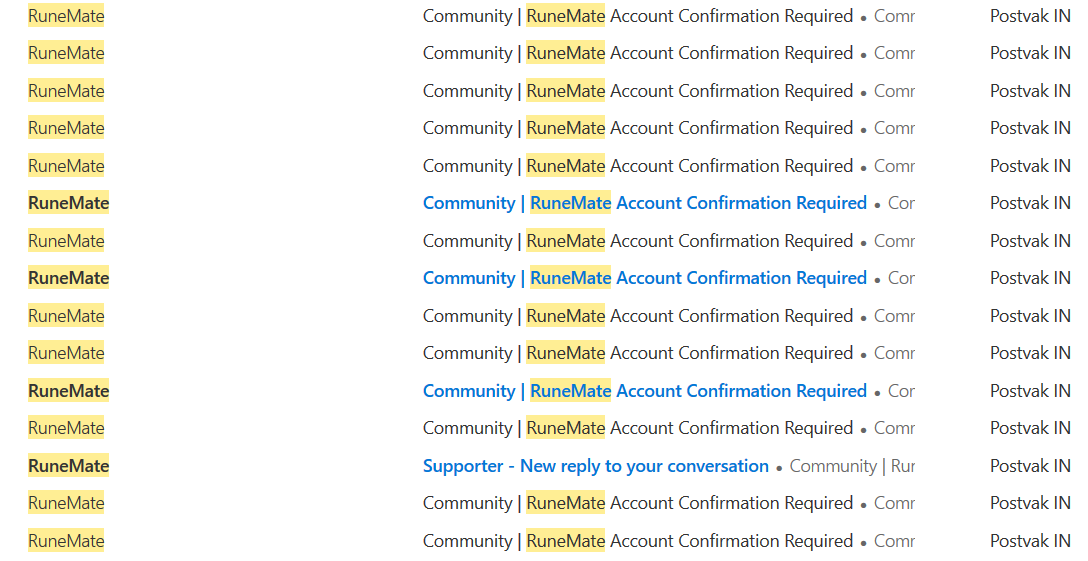Open the topmost email subject in the list
The width and height of the screenshot is (1088, 561).
(637, 16)
